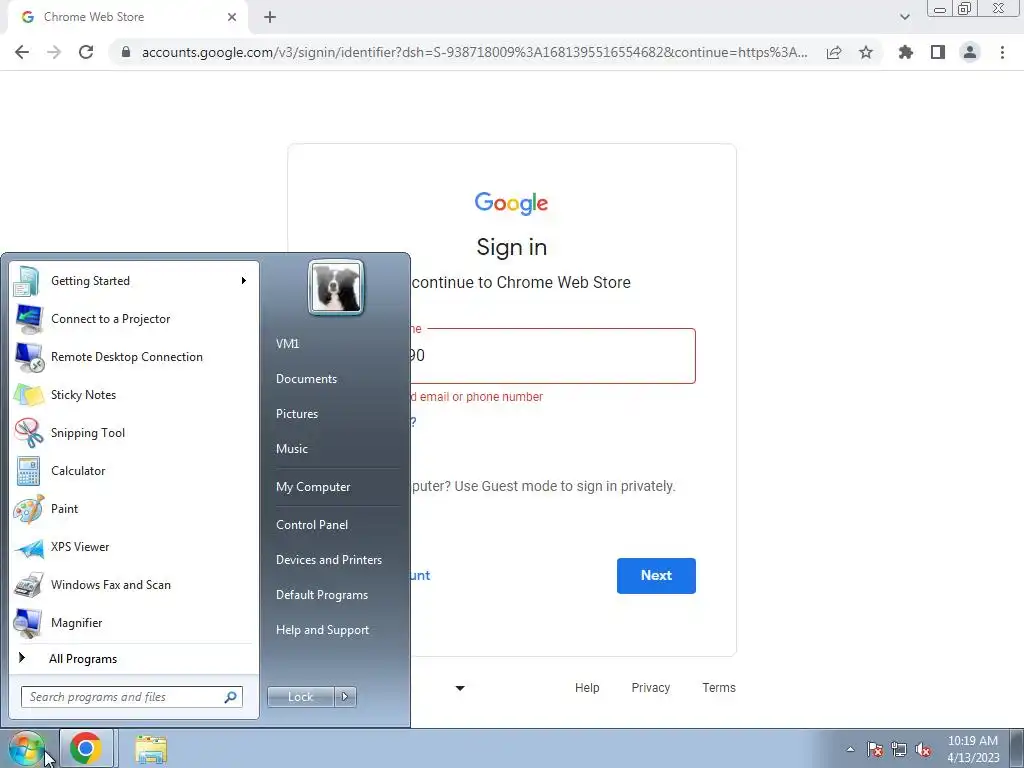Click the Action Center flag tray icon
1024x768 pixels.
(875, 749)
